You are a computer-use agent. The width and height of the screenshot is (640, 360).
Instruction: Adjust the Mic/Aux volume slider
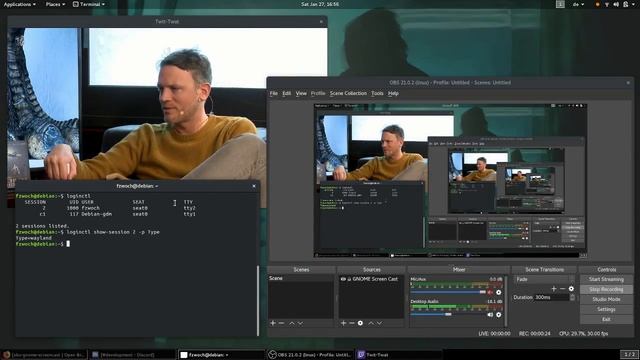pos(448,292)
